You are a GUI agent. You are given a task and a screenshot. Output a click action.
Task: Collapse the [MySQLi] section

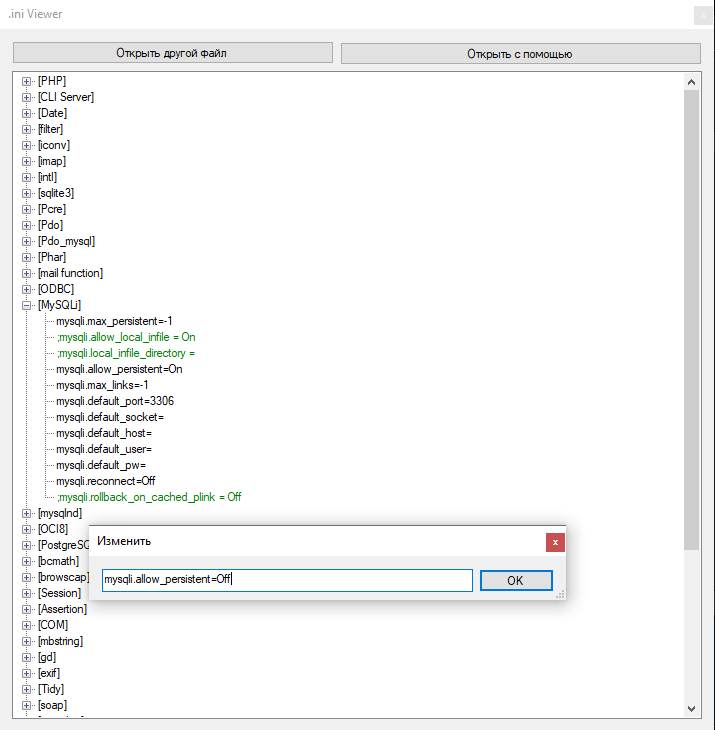(27, 305)
